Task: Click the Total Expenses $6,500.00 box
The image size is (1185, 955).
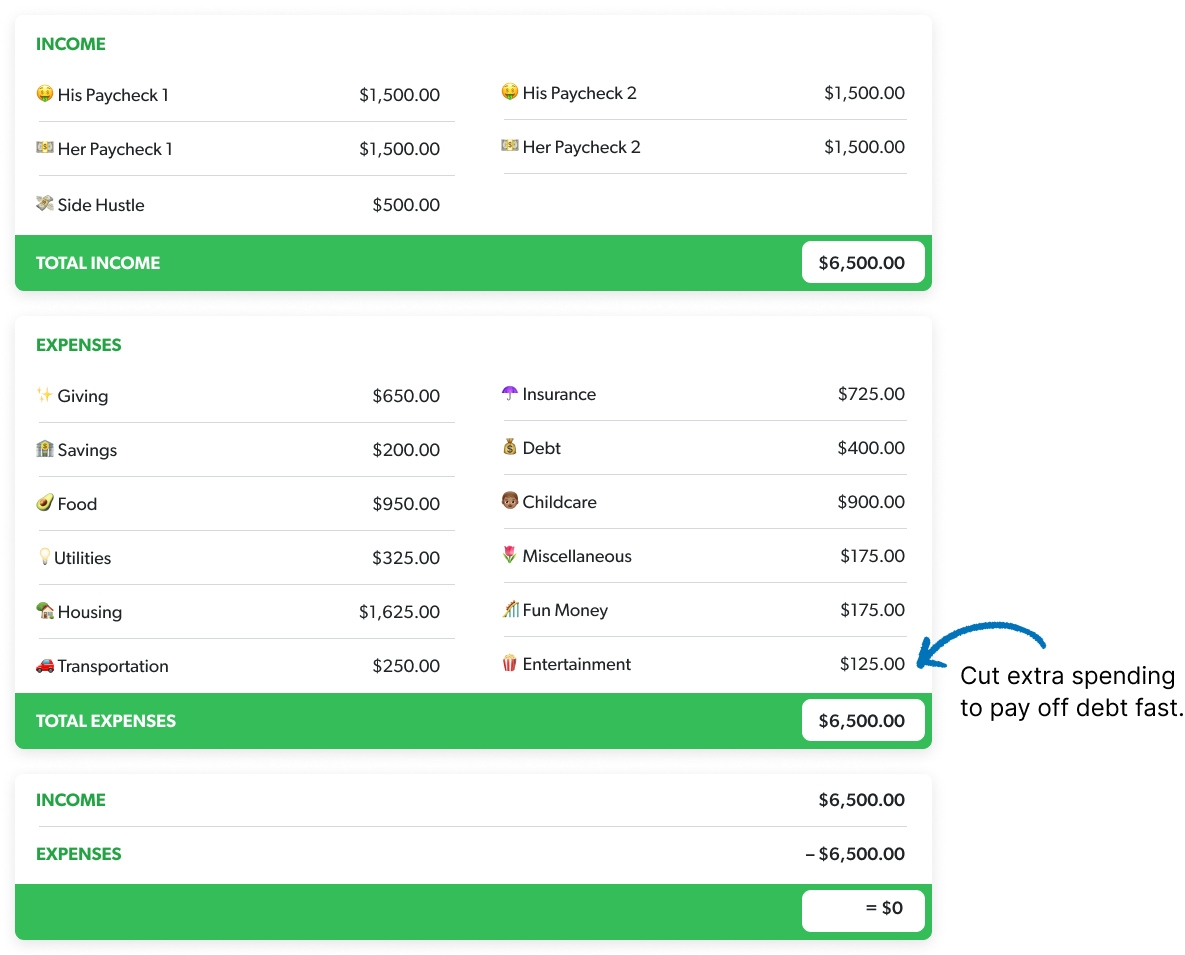Action: tap(862, 721)
